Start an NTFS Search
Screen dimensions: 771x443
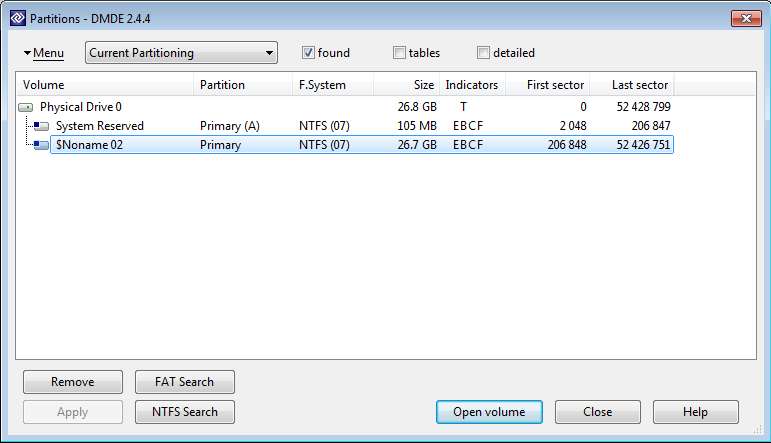[184, 412]
